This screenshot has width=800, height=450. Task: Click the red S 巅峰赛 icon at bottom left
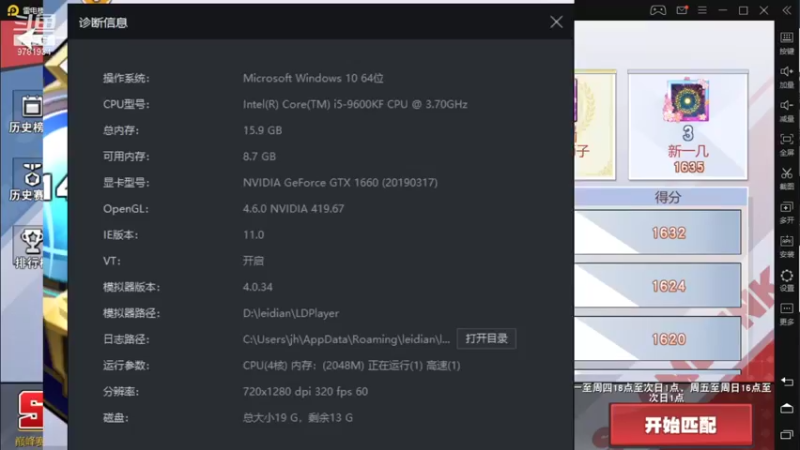click(x=31, y=418)
